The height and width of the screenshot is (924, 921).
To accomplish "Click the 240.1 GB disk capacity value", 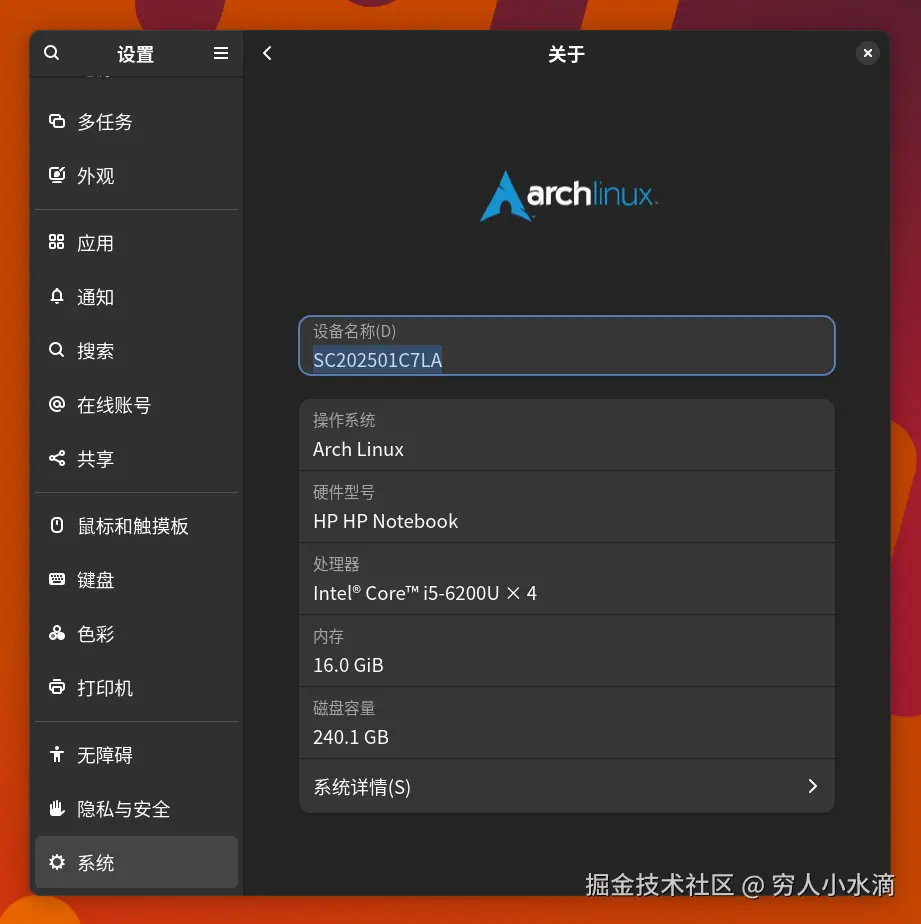I will pos(351,737).
